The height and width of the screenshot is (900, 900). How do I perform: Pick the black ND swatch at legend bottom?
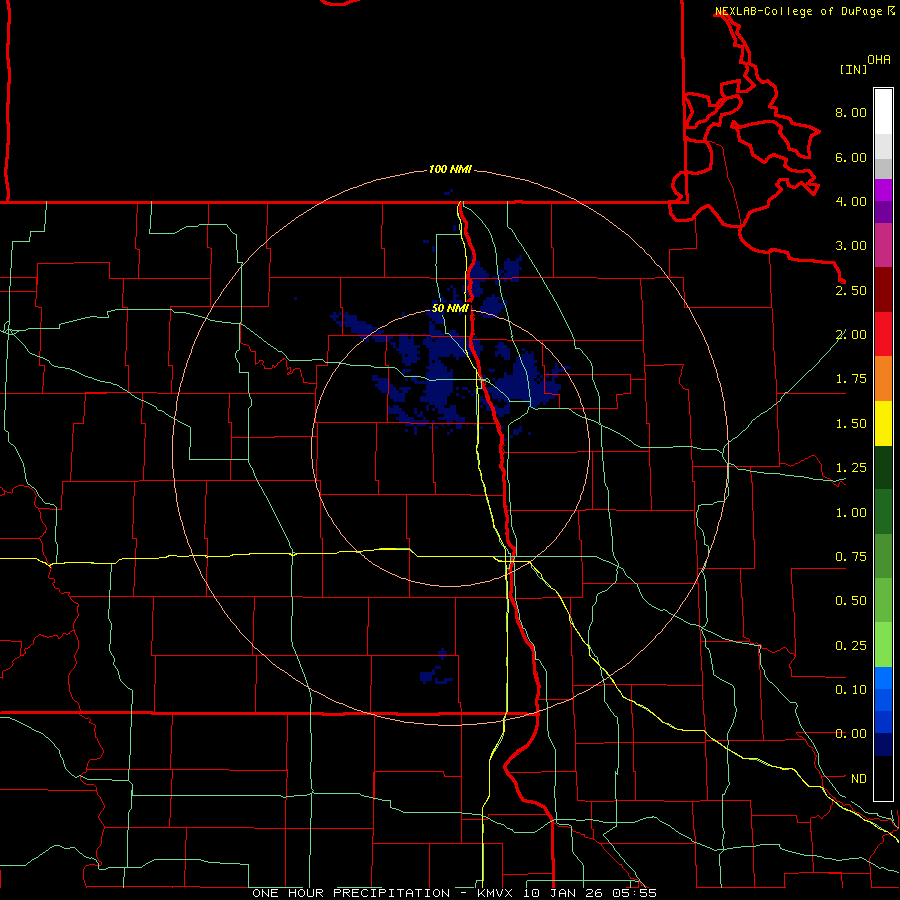[883, 778]
